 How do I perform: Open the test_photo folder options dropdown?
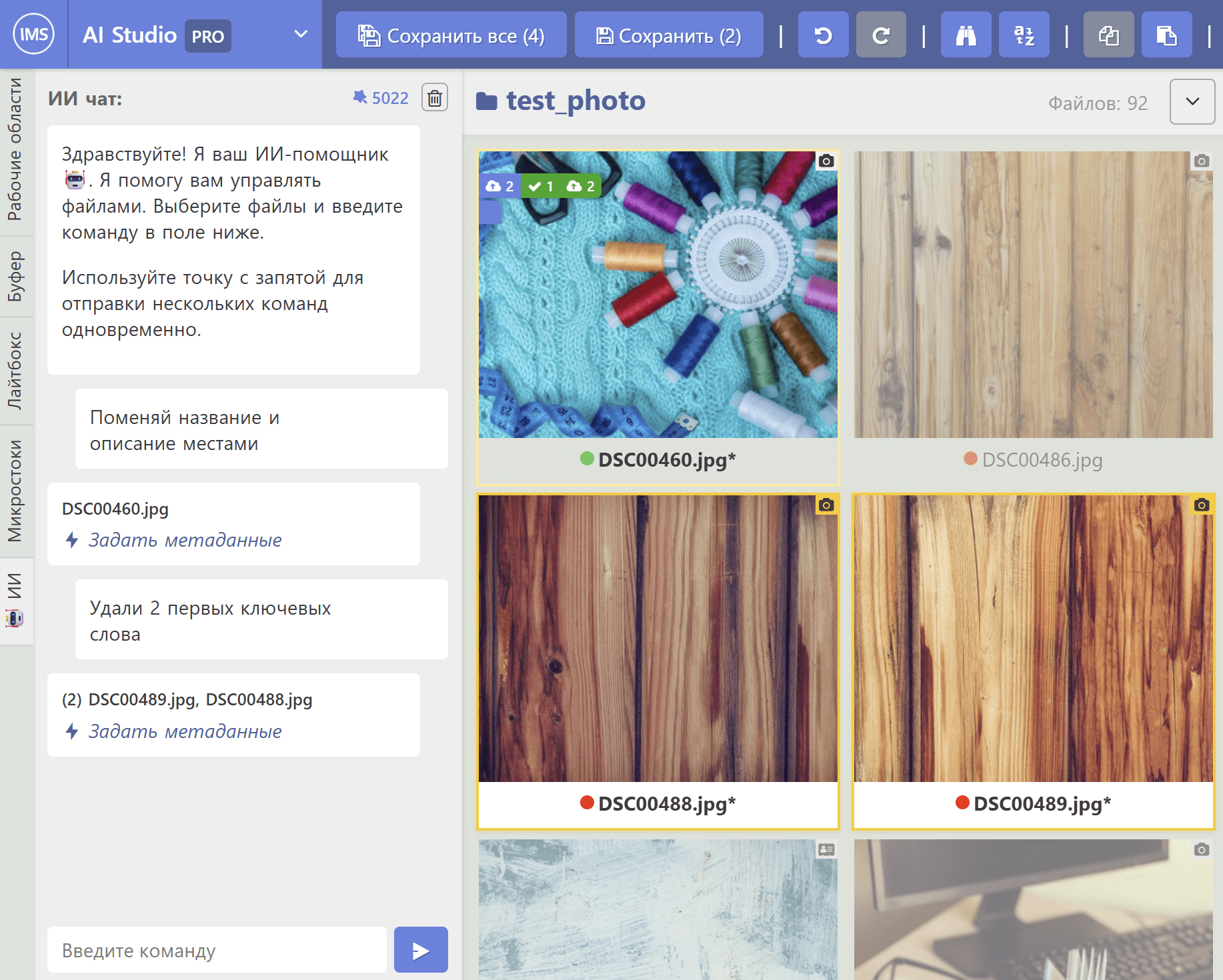1192,101
